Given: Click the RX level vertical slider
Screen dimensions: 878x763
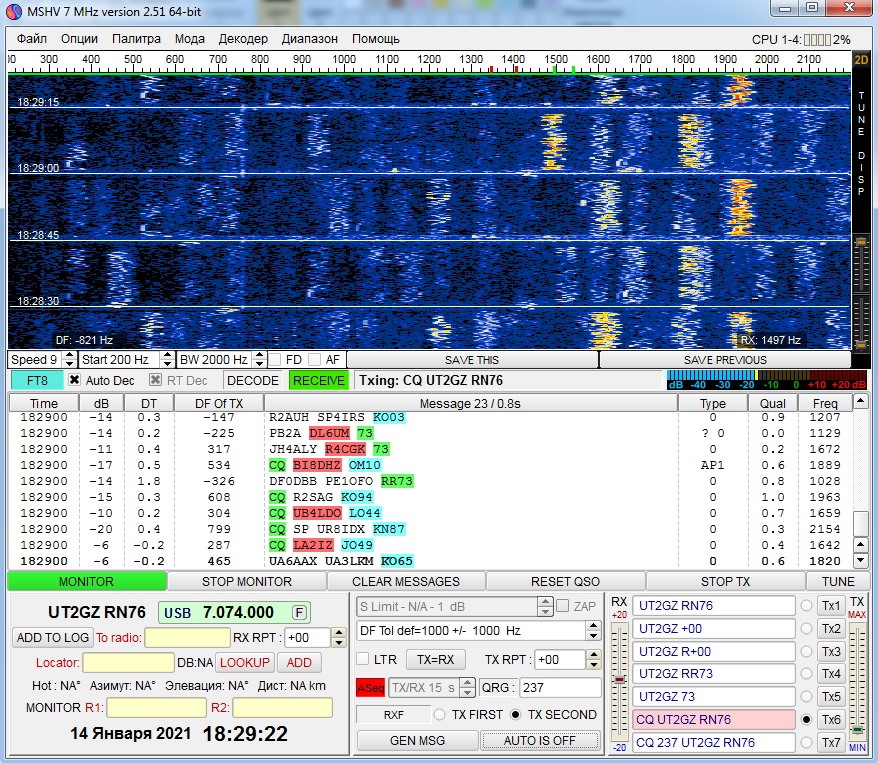Looking at the screenshot, I should click(619, 680).
